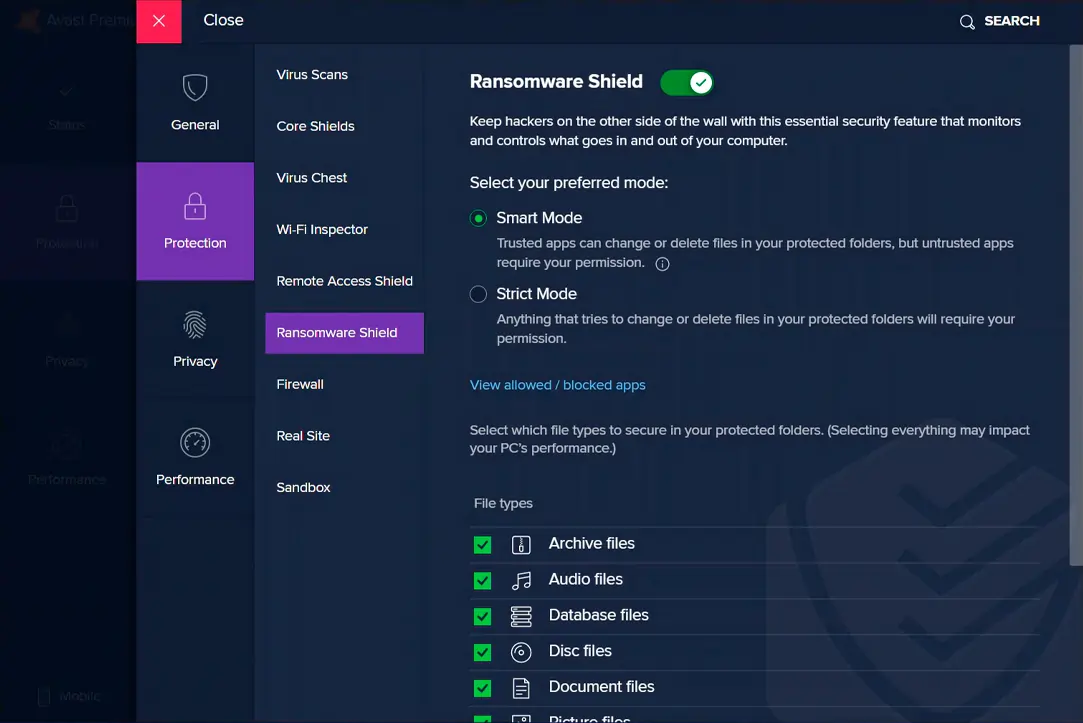The image size is (1083, 723).
Task: Uncheck the Disc files checkbox
Action: (482, 653)
